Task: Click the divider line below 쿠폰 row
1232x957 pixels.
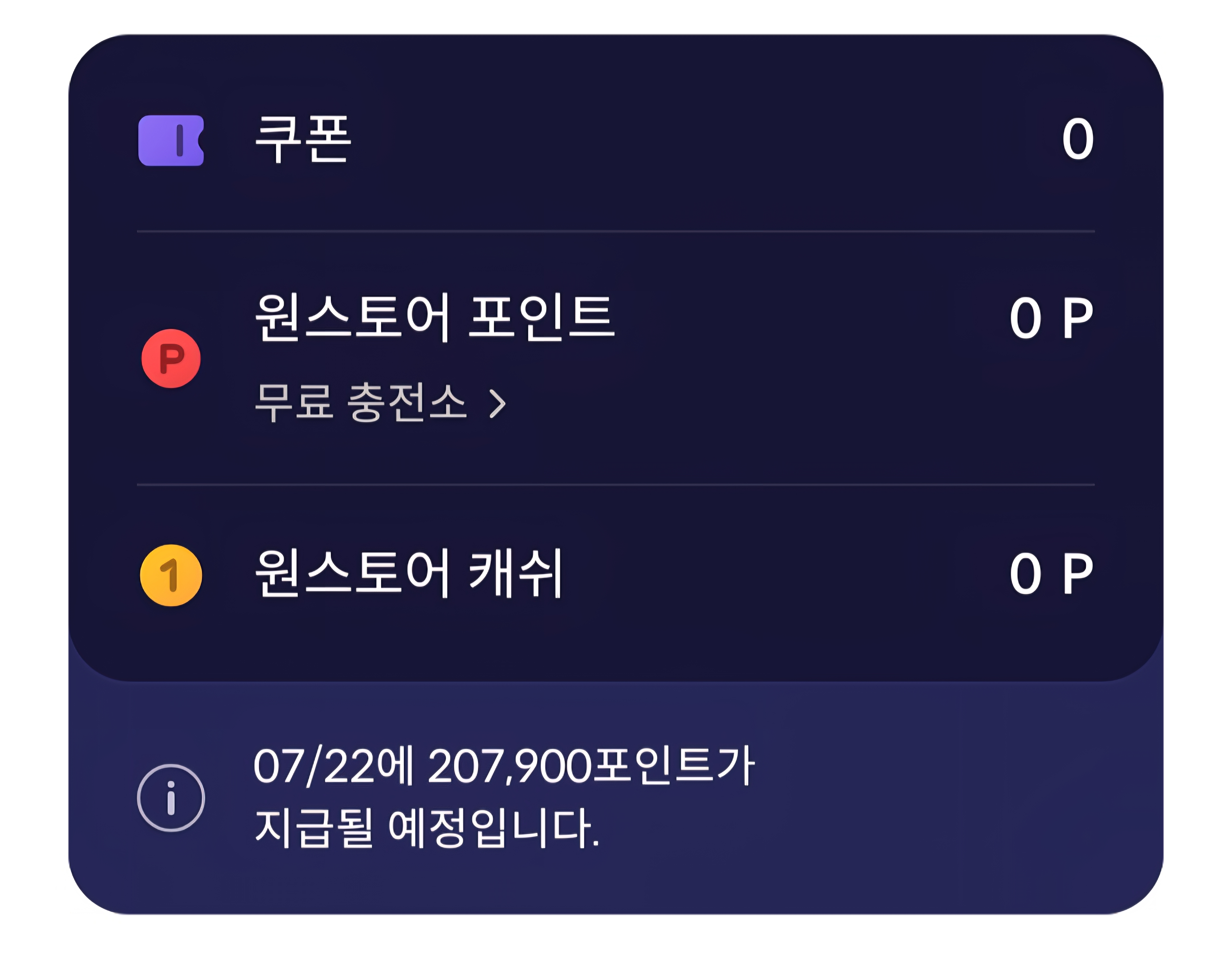Action: tap(615, 231)
